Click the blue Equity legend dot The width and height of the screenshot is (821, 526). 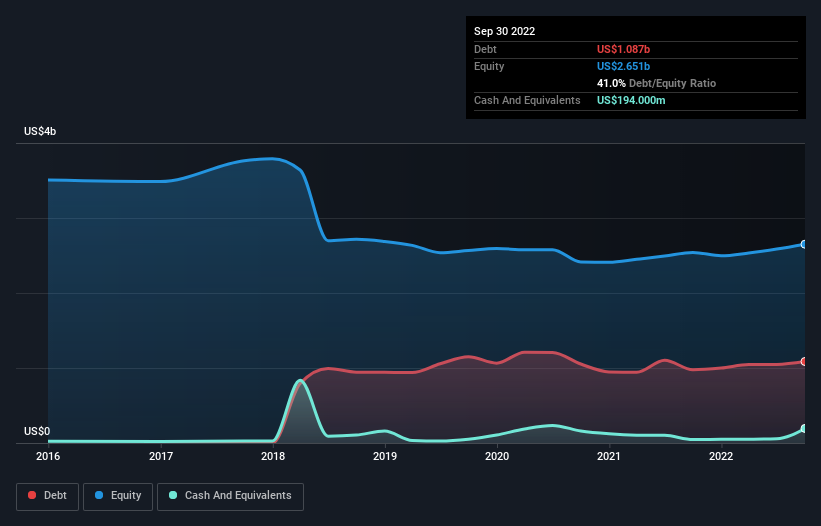99,495
